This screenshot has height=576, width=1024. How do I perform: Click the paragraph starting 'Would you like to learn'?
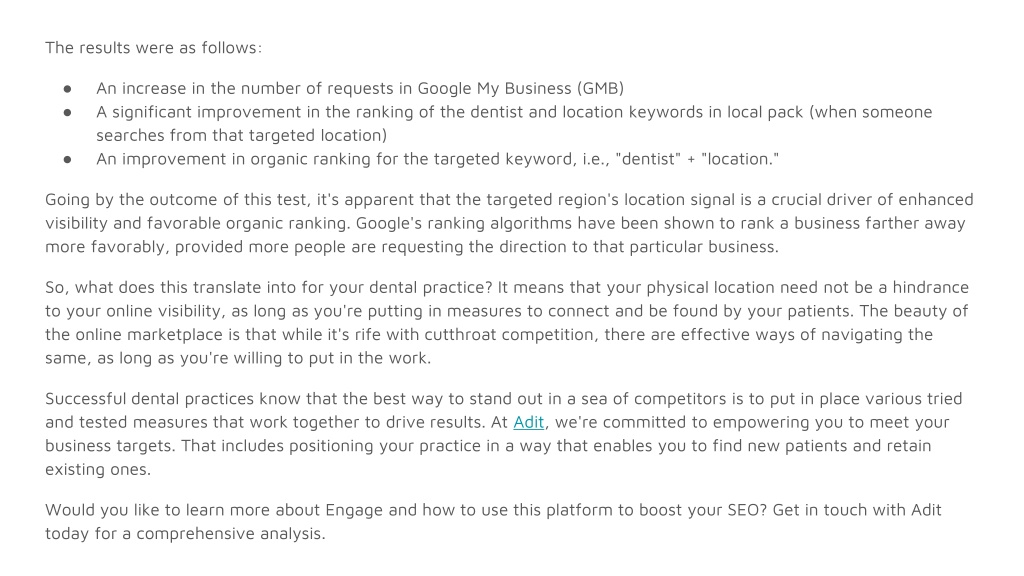[x=493, y=521]
